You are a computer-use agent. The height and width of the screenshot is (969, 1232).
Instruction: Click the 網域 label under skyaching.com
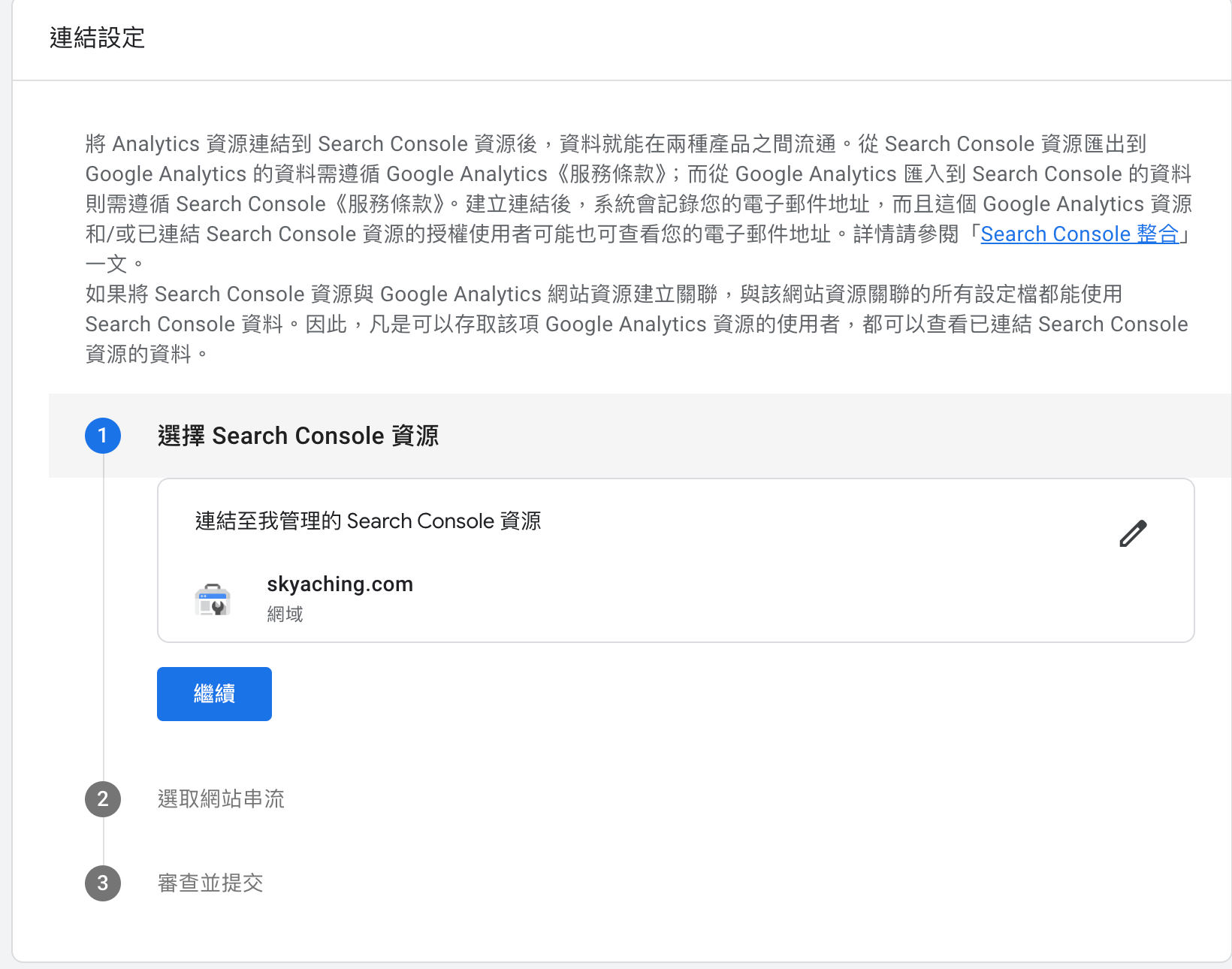click(285, 614)
